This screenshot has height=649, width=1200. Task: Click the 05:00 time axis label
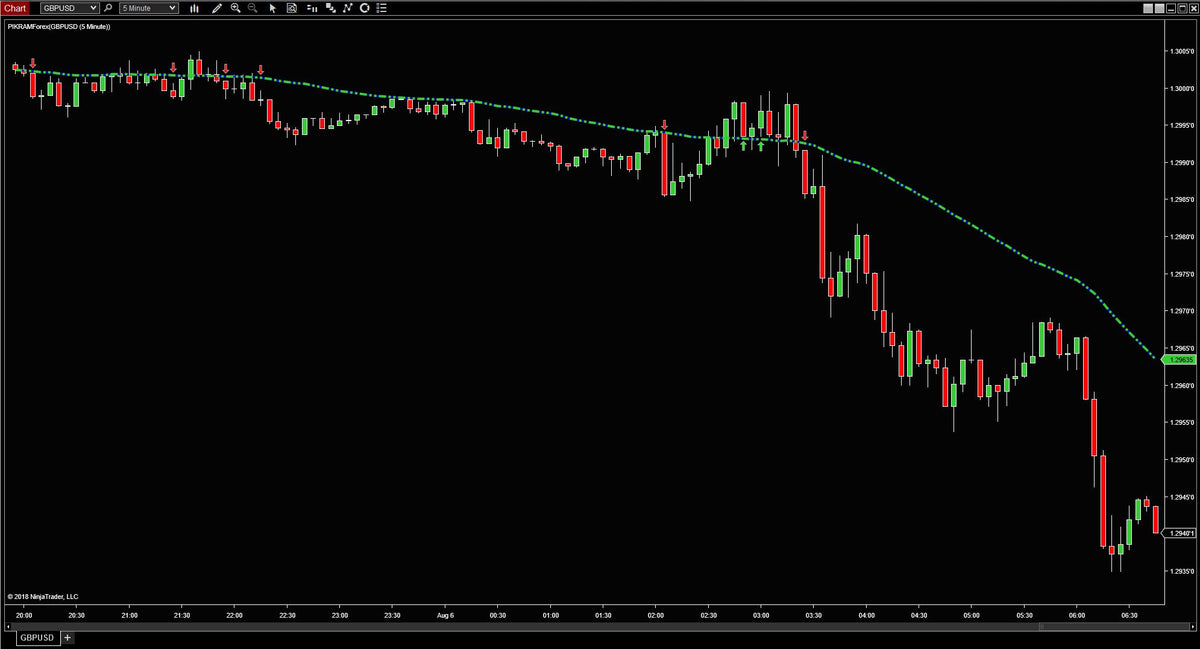(x=972, y=615)
